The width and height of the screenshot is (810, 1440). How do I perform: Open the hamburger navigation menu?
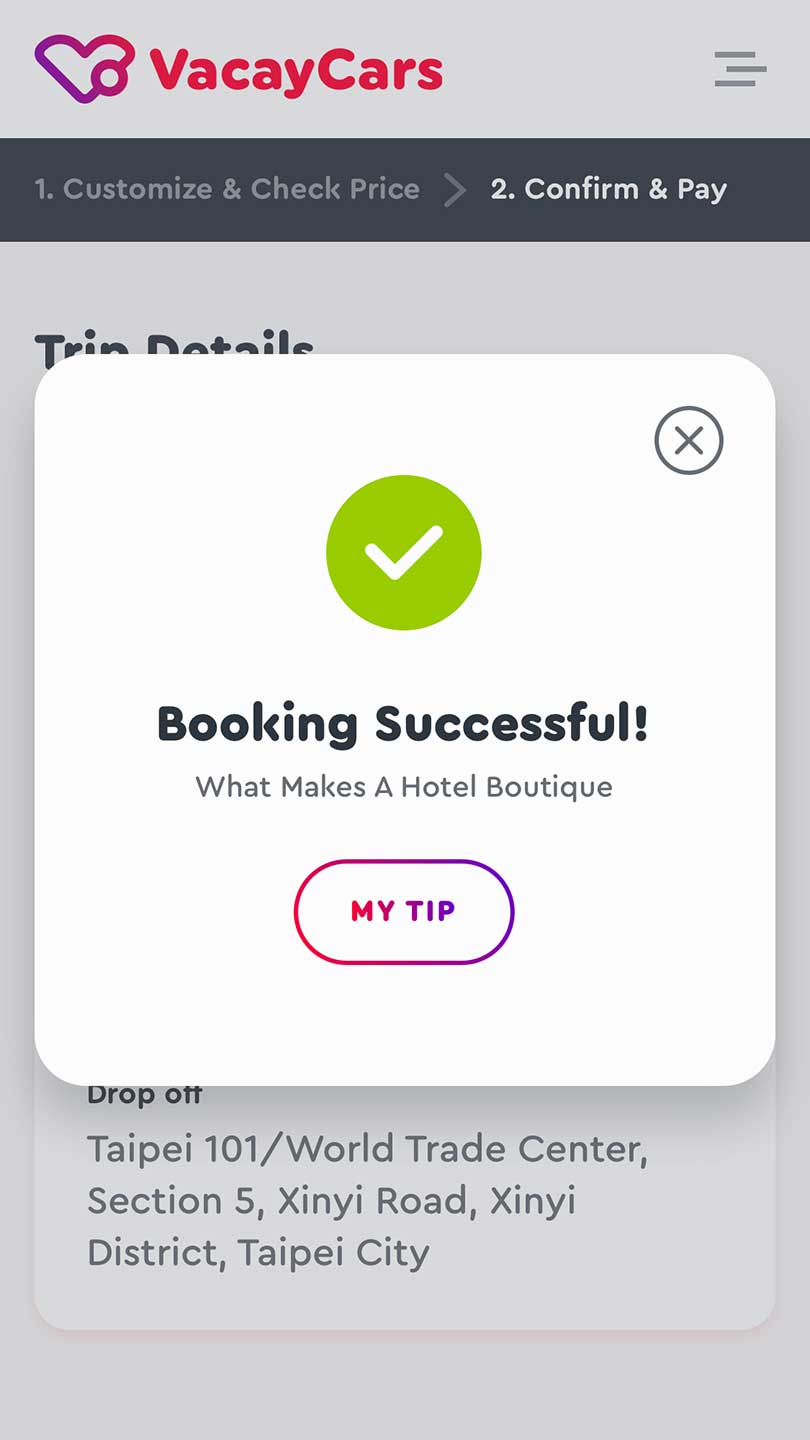[x=740, y=69]
